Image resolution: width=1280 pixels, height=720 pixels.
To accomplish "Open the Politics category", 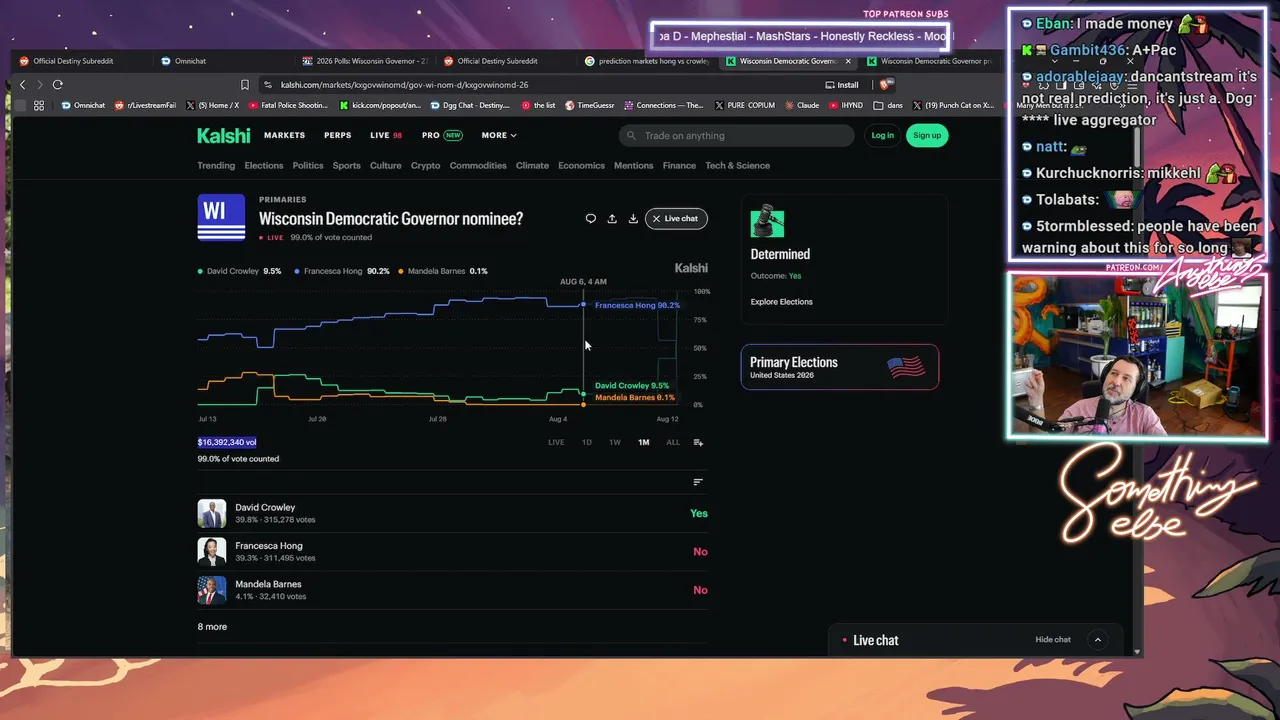I will point(308,166).
